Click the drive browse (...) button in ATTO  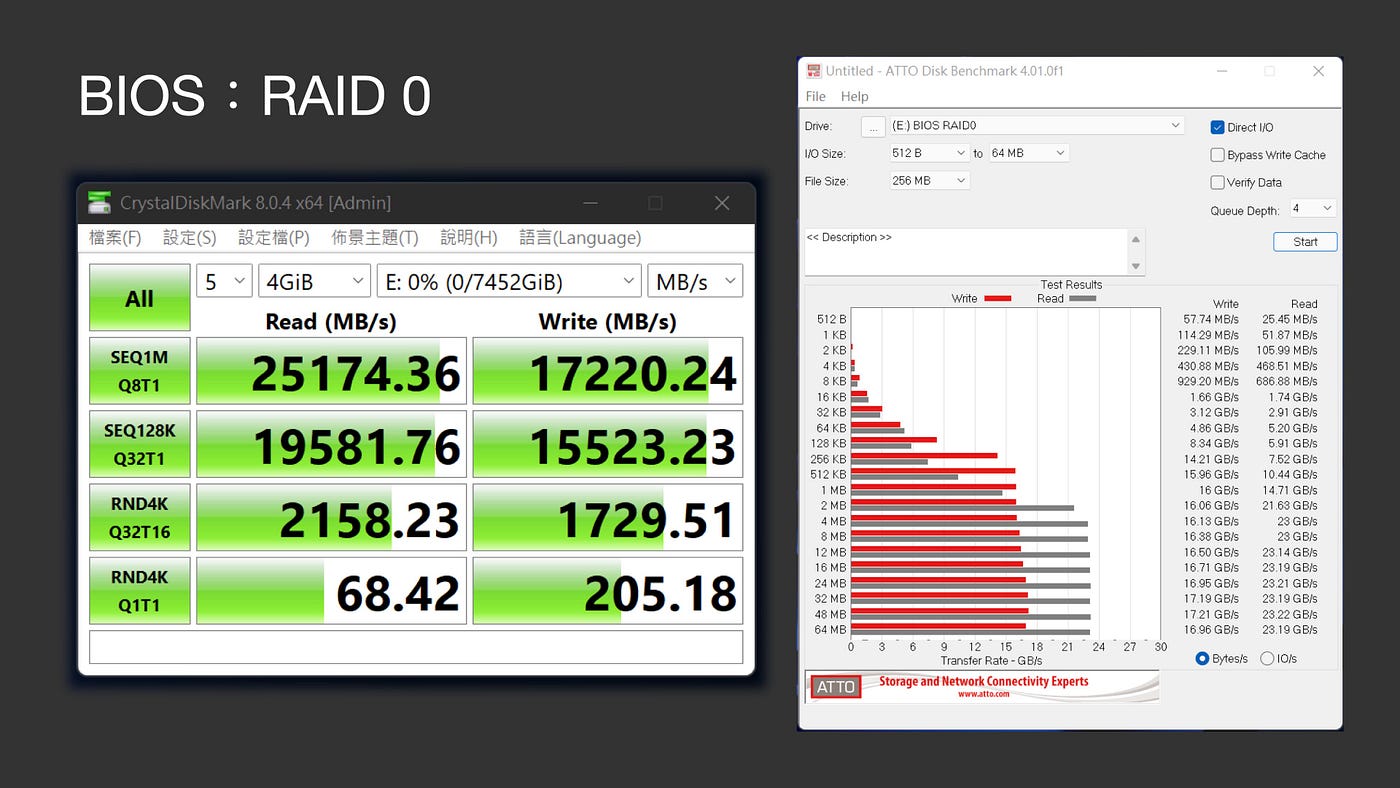[873, 127]
